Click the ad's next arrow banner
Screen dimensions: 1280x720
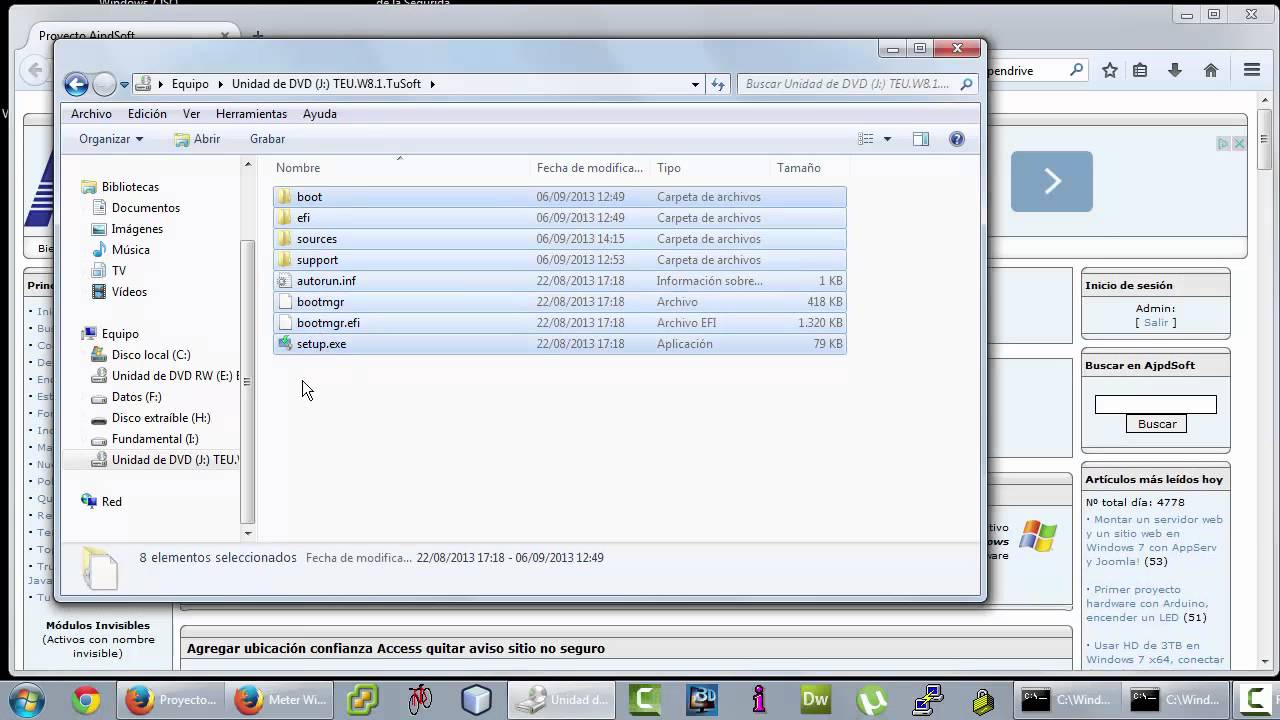coord(1052,181)
